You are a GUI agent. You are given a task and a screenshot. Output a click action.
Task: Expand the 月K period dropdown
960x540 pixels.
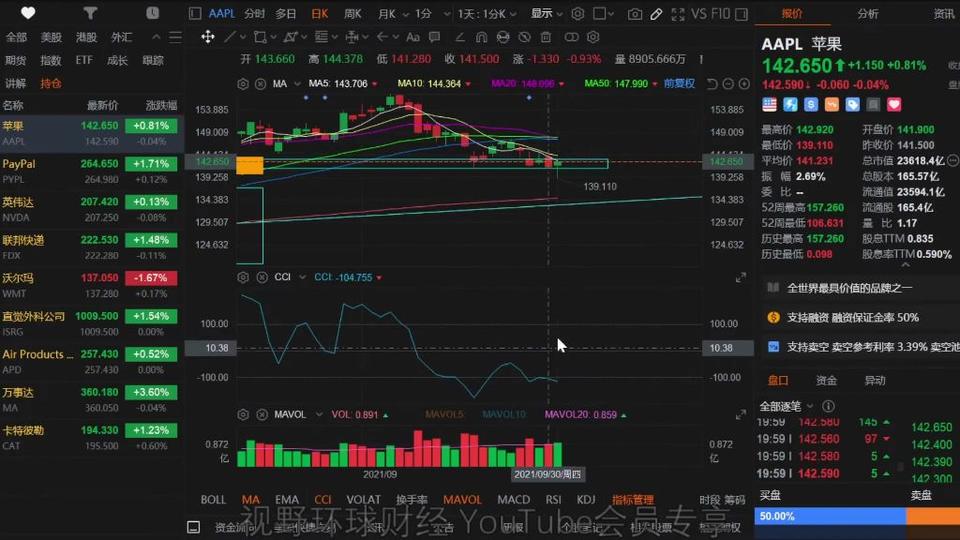(405, 14)
